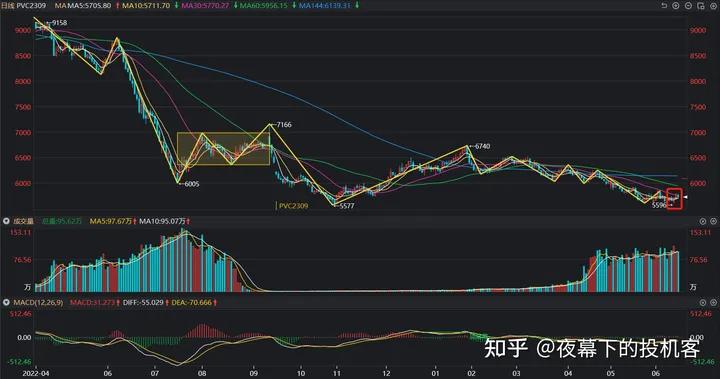
Task: Click the zoom-in plus icon at top right
Action: coord(676,6)
